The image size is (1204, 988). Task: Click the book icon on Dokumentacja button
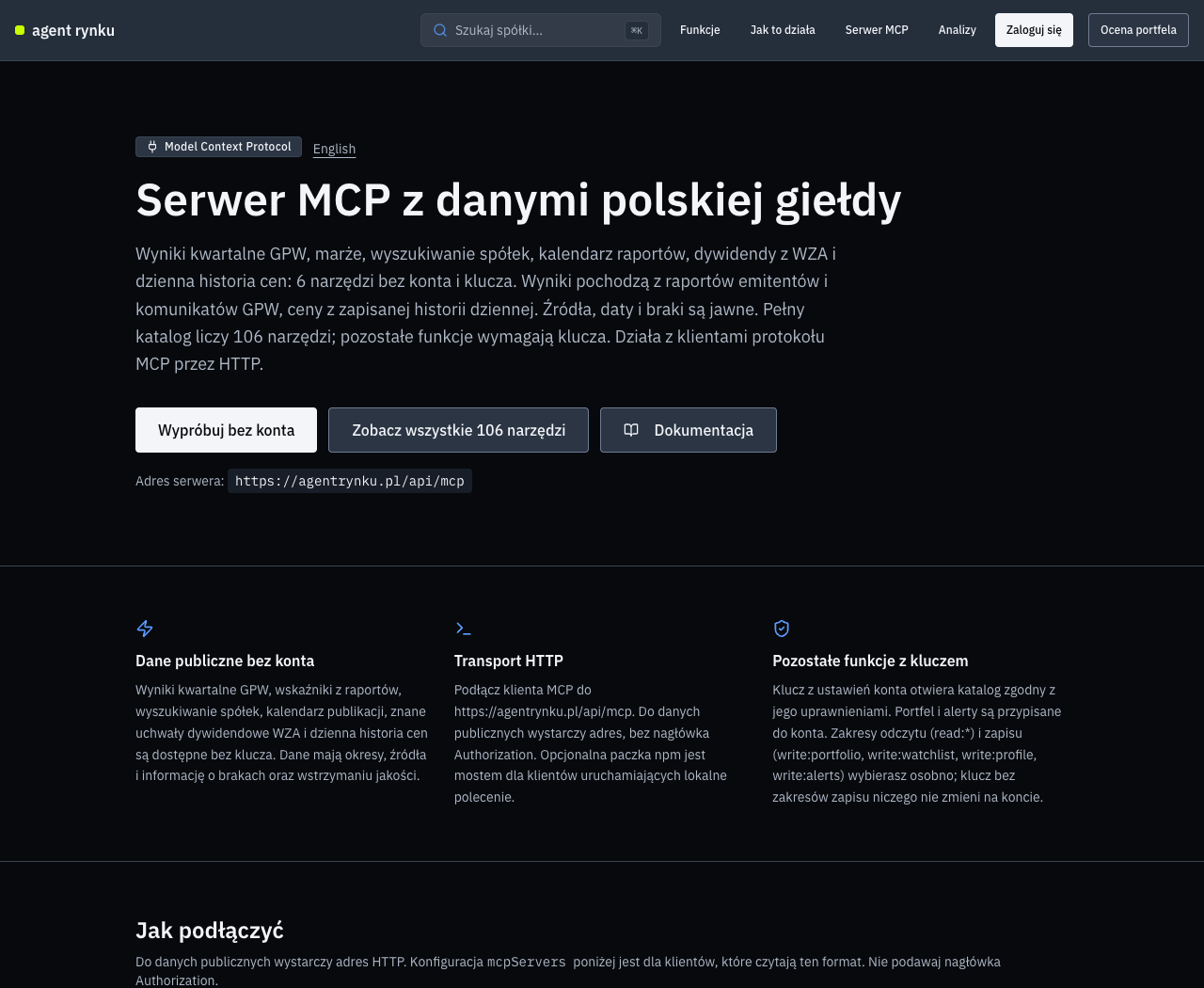pos(631,430)
